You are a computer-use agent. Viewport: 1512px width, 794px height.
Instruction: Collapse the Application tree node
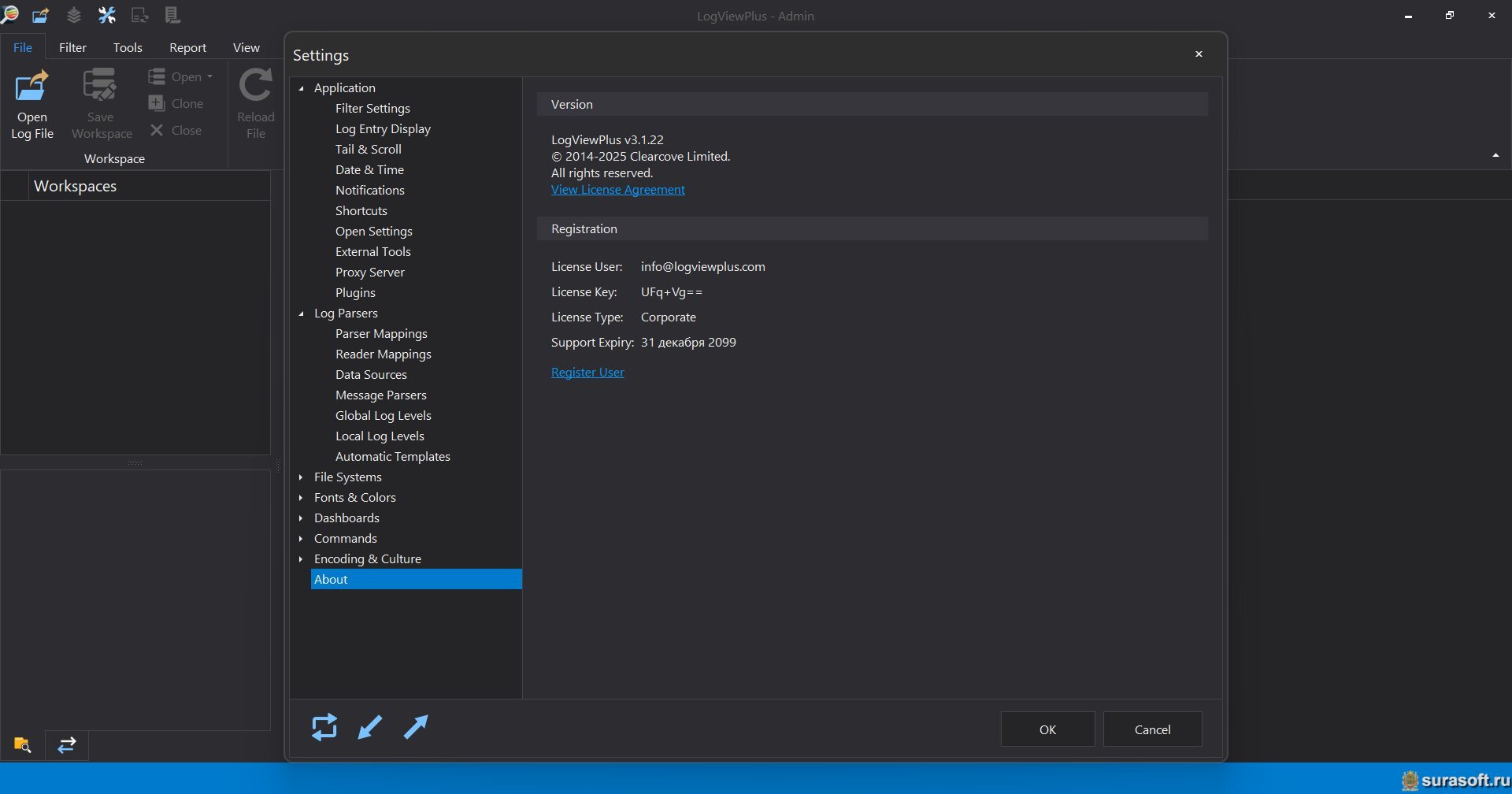[x=301, y=88]
